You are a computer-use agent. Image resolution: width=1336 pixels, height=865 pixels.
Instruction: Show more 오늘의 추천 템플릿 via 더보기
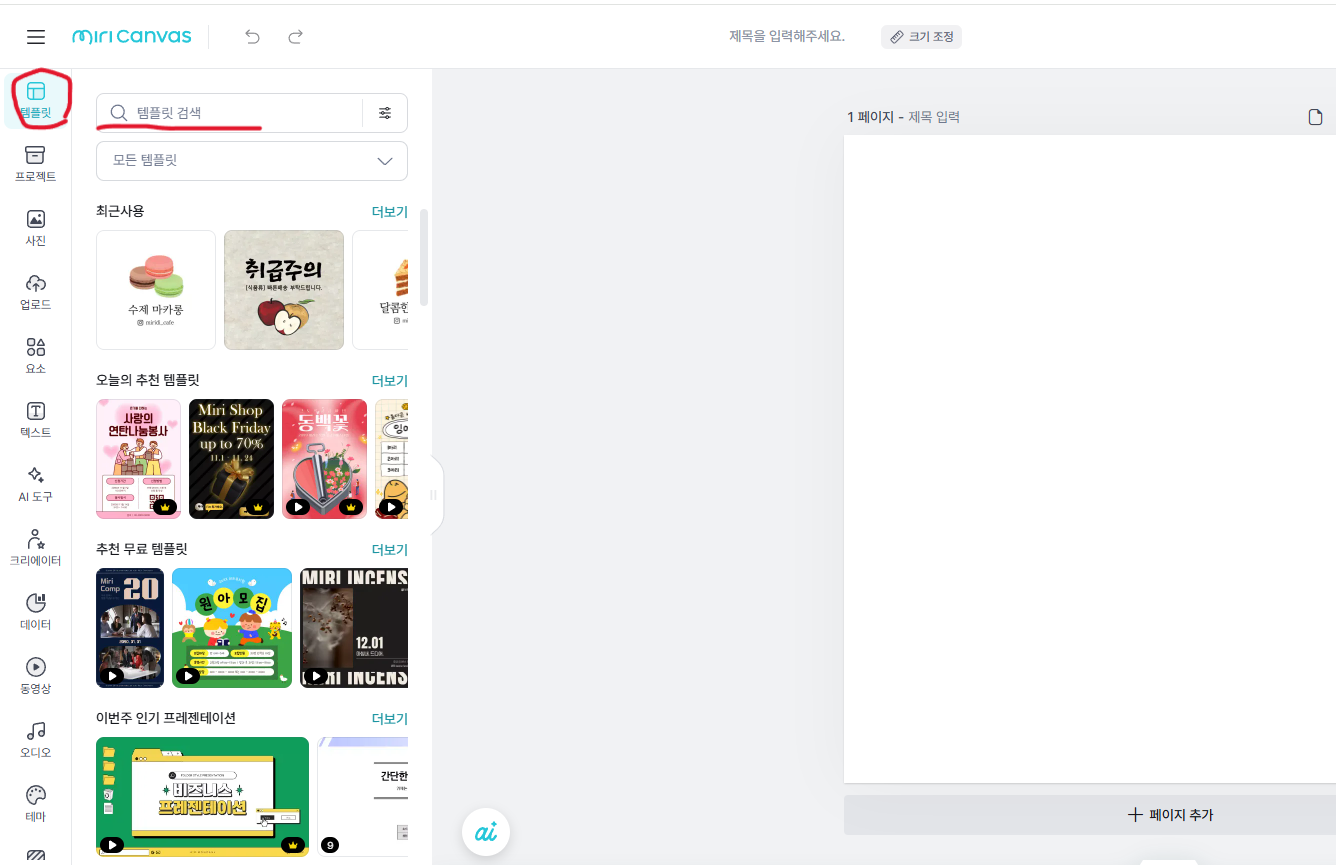coord(389,380)
